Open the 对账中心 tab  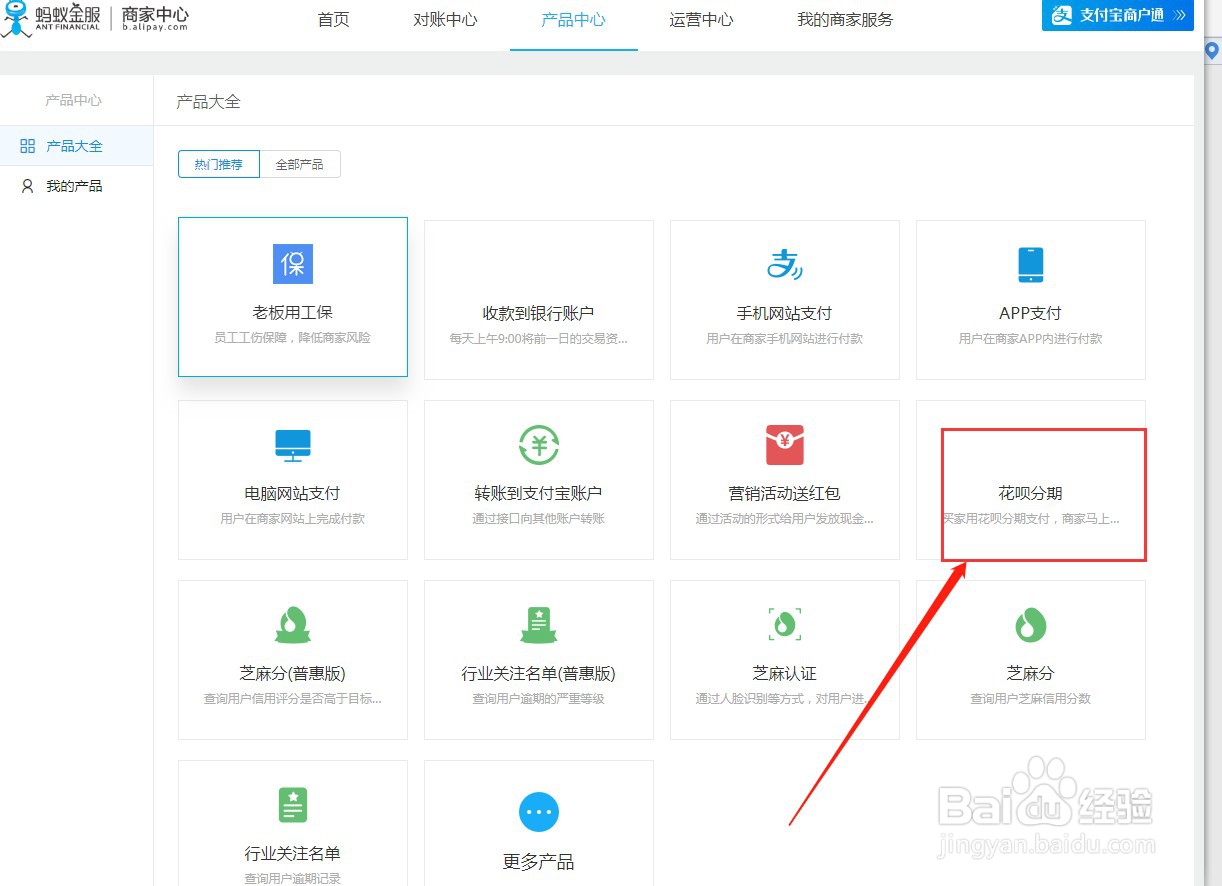445,19
